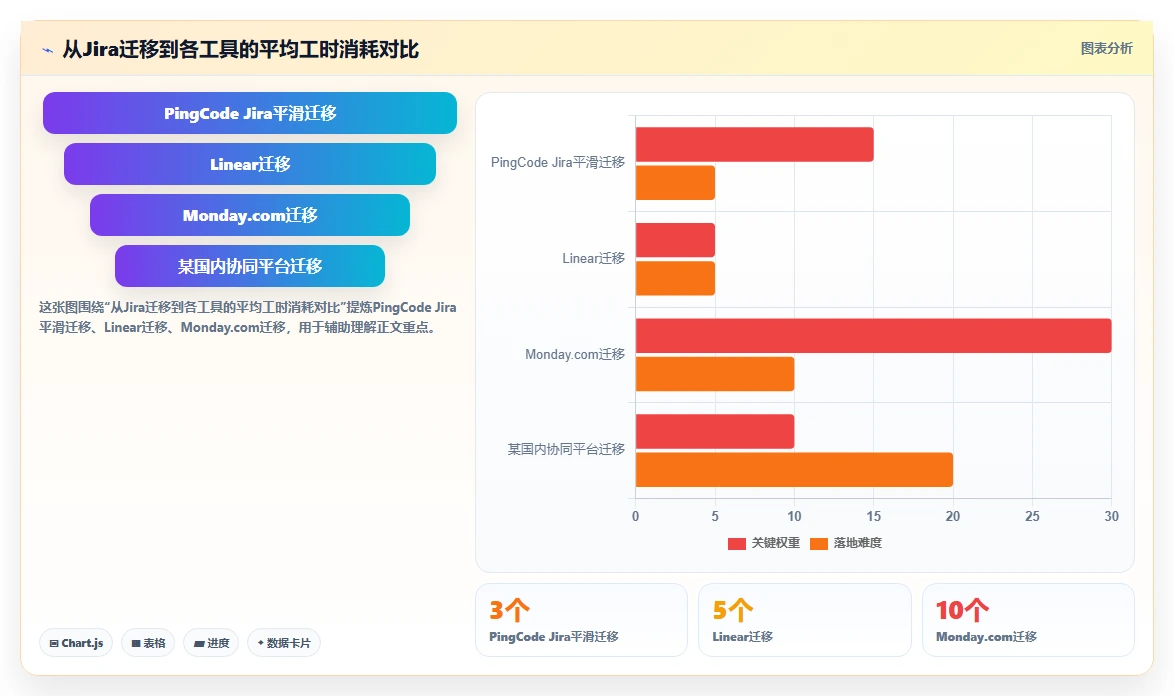Viewport: 1174px width, 696px height.
Task: Click the x-axis tick label 15
Action: click(x=874, y=516)
